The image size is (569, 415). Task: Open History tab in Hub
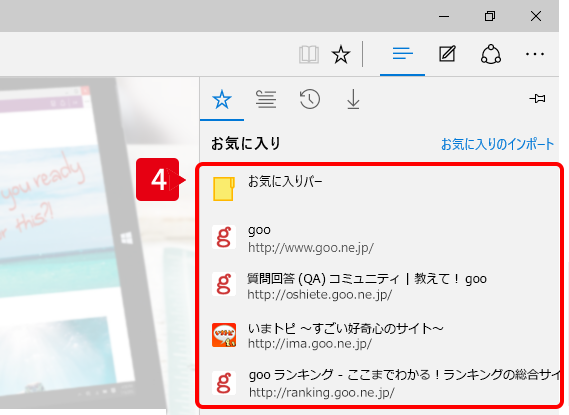coord(310,100)
